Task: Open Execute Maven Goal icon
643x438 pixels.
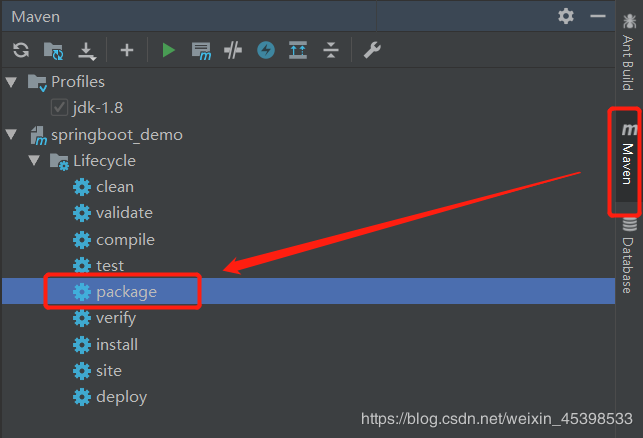Action: (201, 51)
